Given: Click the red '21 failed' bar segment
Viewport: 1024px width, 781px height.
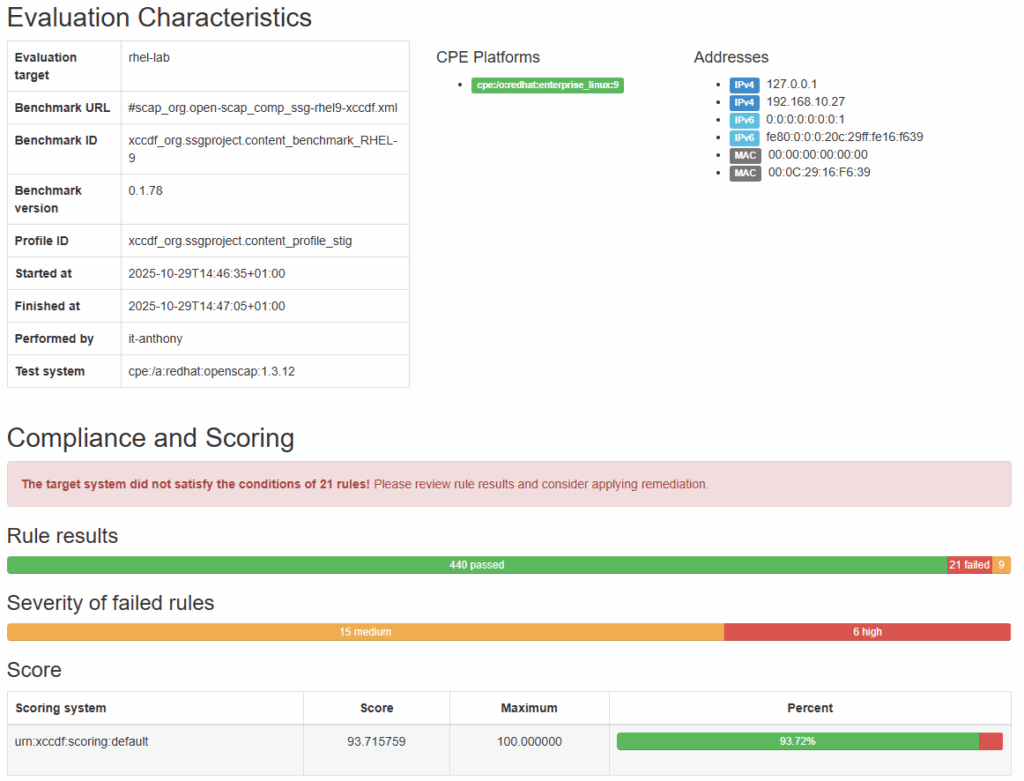Looking at the screenshot, I should point(968,565).
